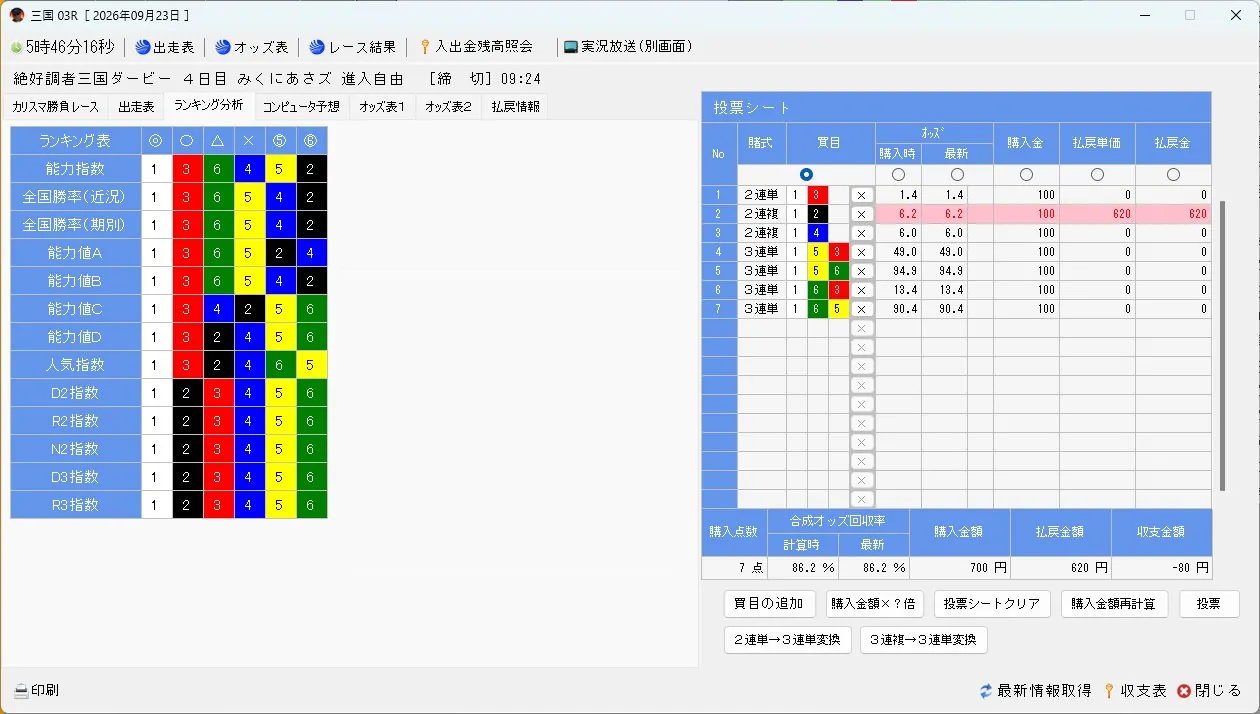The height and width of the screenshot is (714, 1260).
Task: Select the 購入時 odds radio button
Action: point(898,175)
